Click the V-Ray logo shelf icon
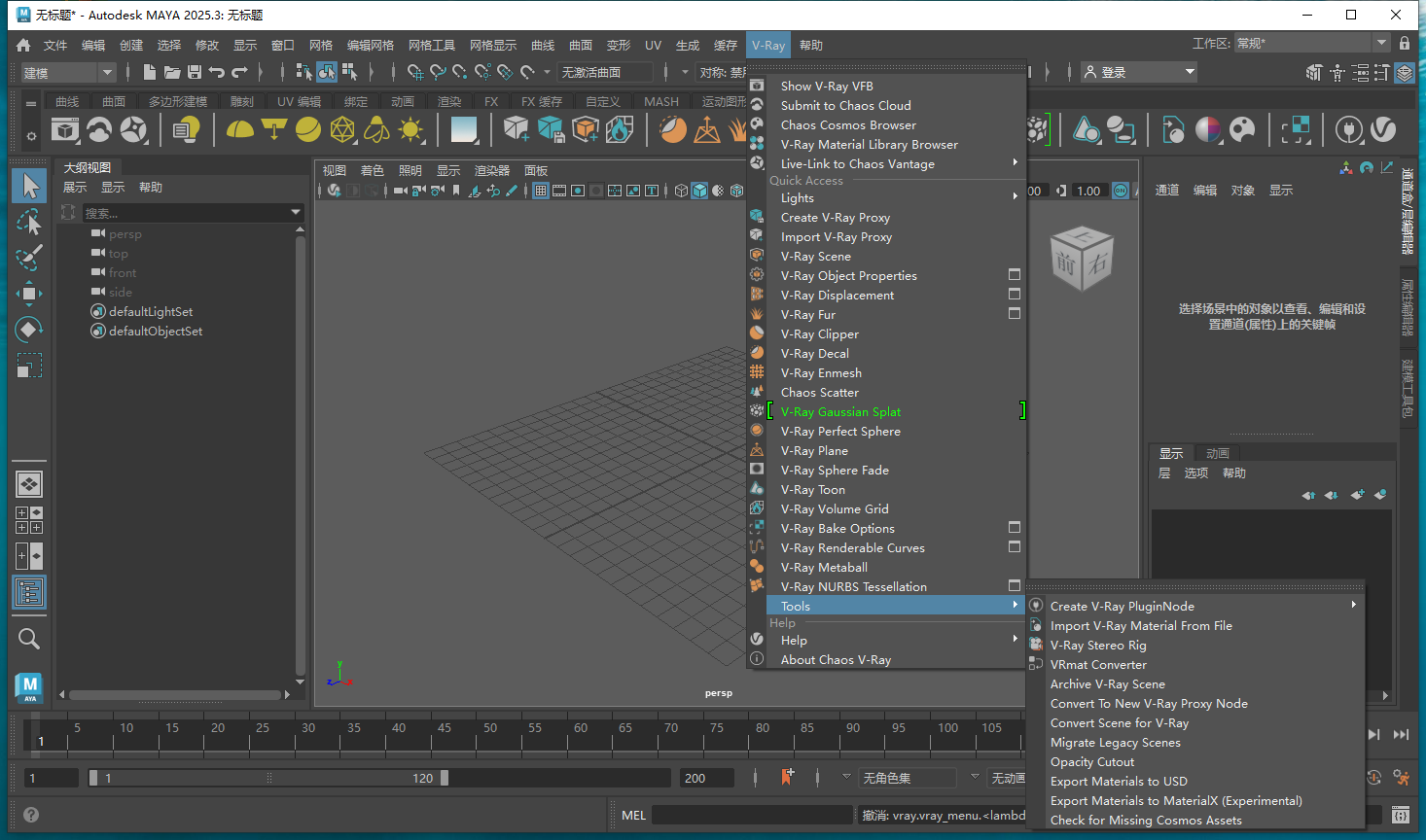The width and height of the screenshot is (1426, 840). (1382, 130)
